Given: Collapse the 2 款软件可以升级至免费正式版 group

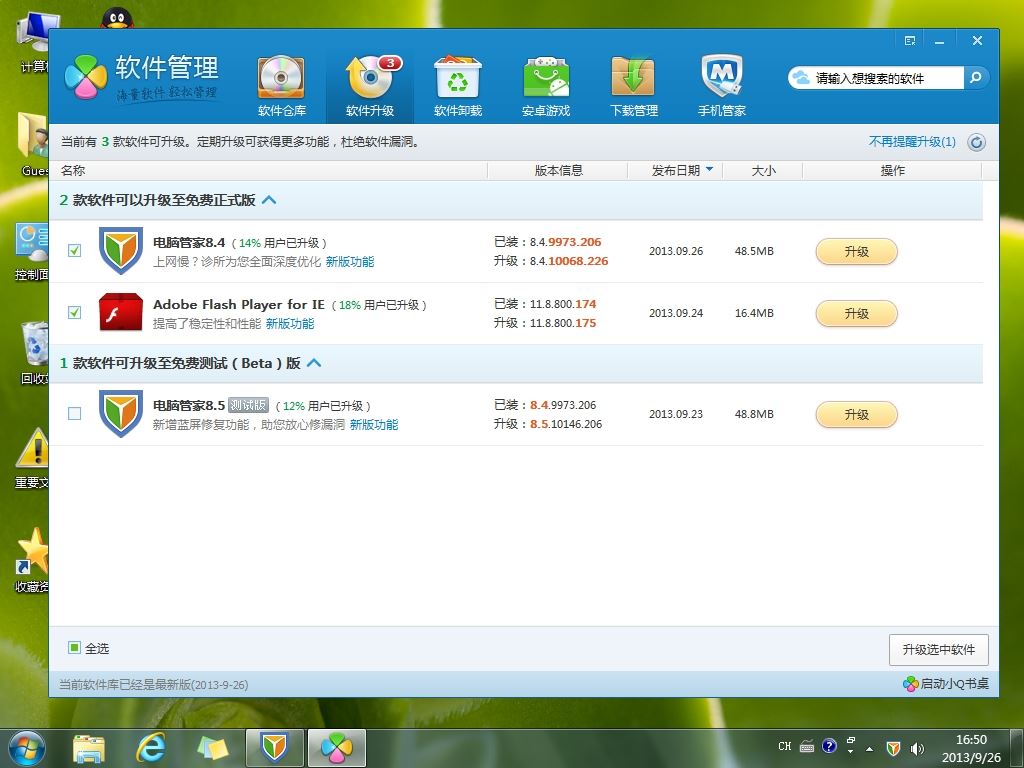Looking at the screenshot, I should (269, 200).
